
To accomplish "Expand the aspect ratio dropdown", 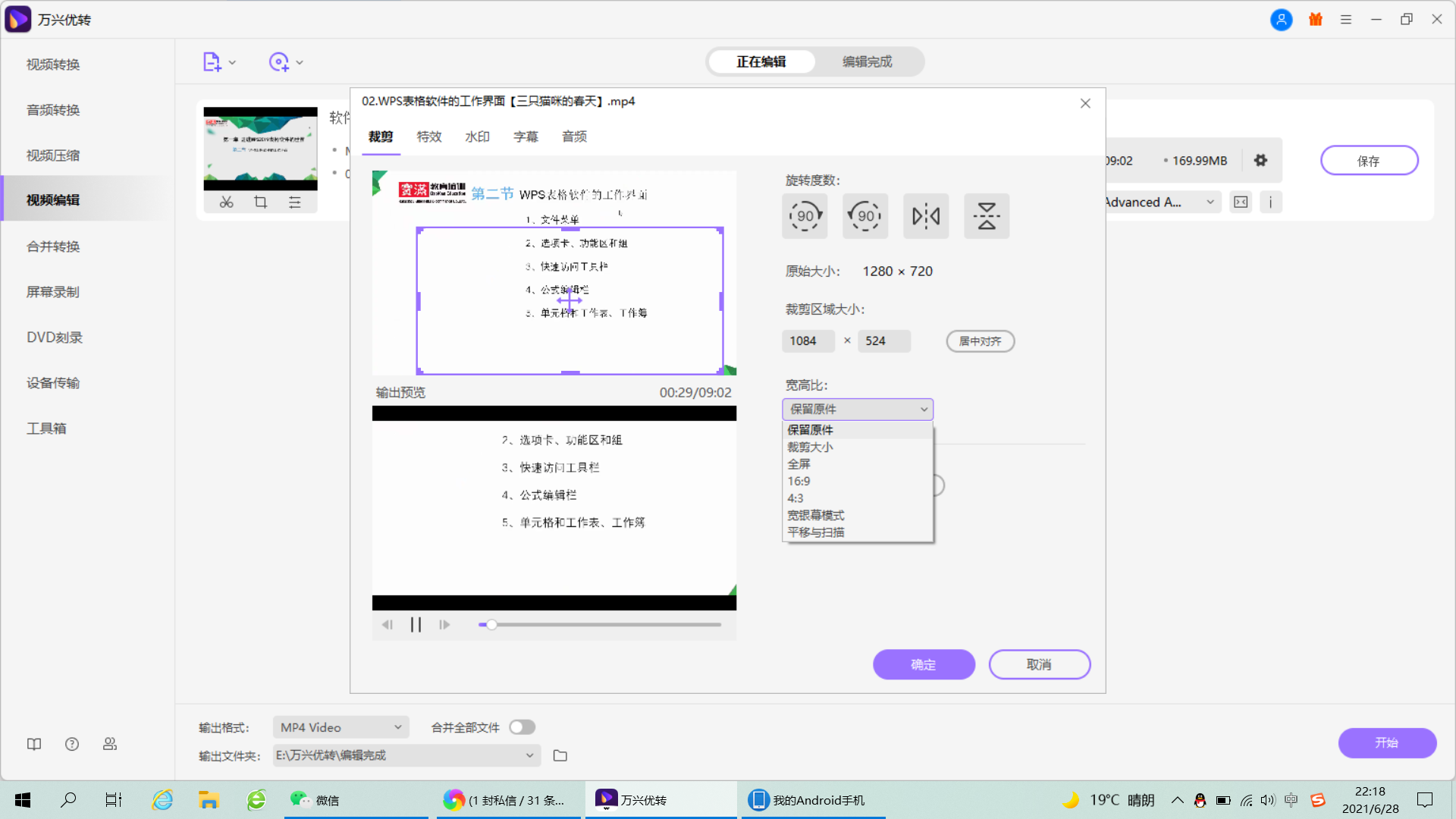I will click(x=857, y=409).
